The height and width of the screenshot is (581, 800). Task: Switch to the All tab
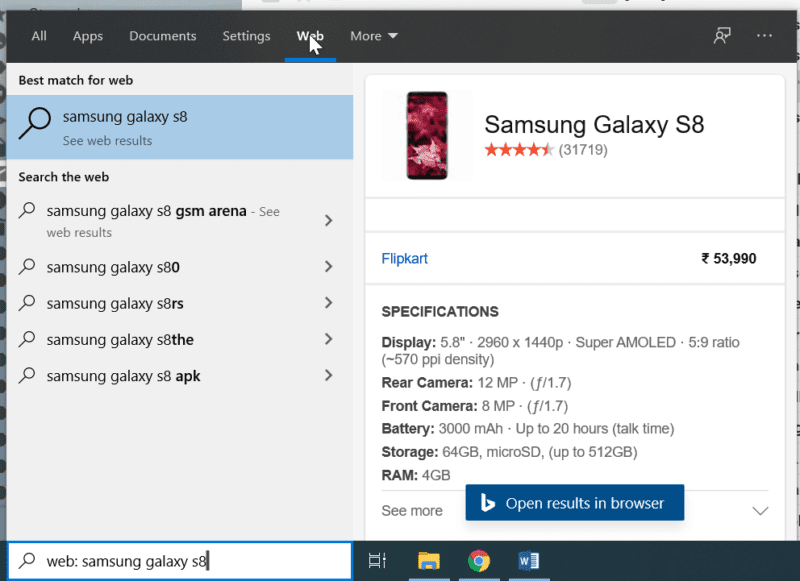pos(38,36)
